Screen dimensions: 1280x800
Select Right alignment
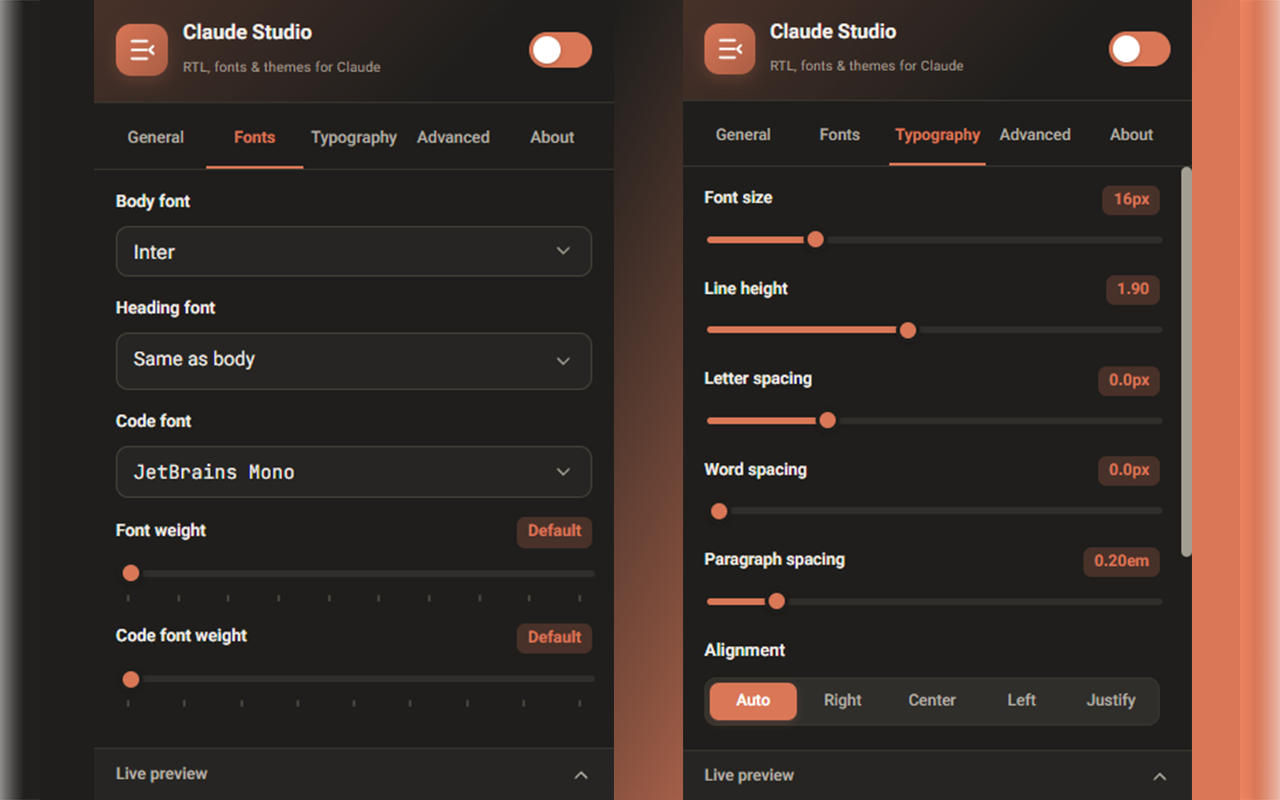(843, 701)
